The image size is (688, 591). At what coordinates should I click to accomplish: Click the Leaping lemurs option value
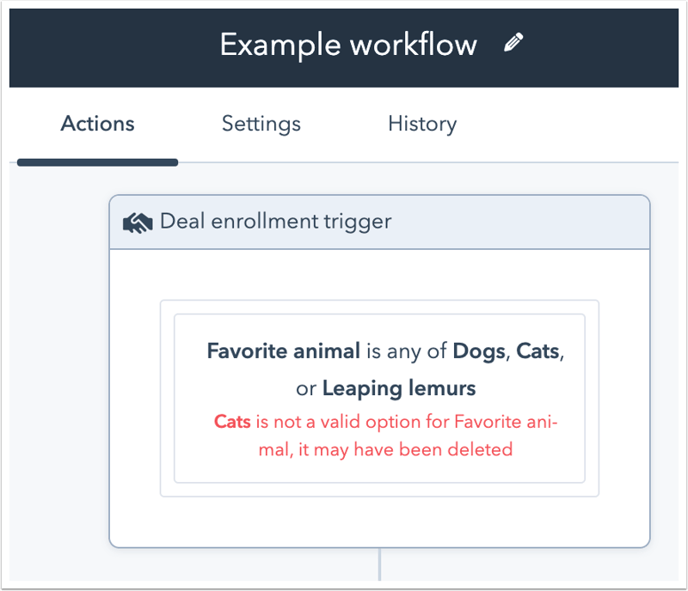[x=399, y=389]
